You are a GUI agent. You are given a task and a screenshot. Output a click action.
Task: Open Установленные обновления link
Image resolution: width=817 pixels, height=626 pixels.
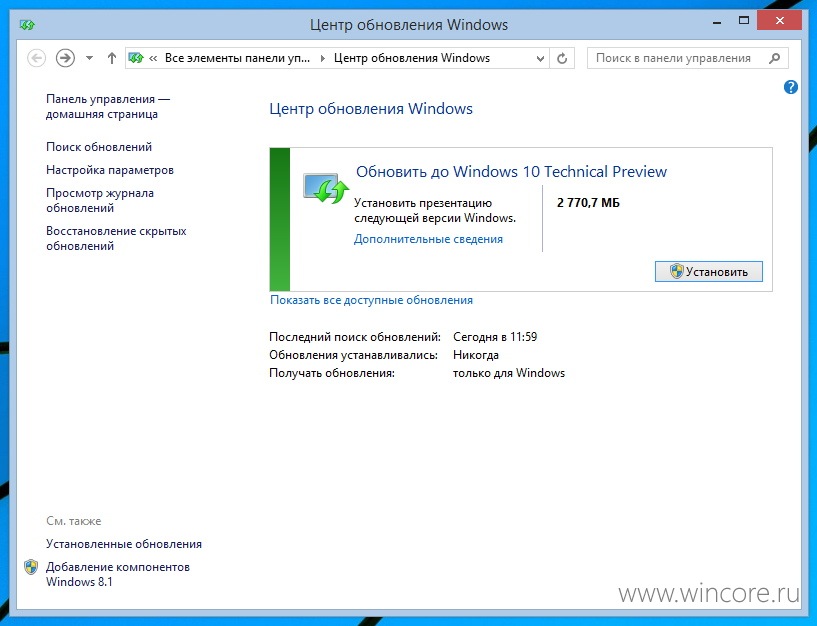[x=124, y=544]
